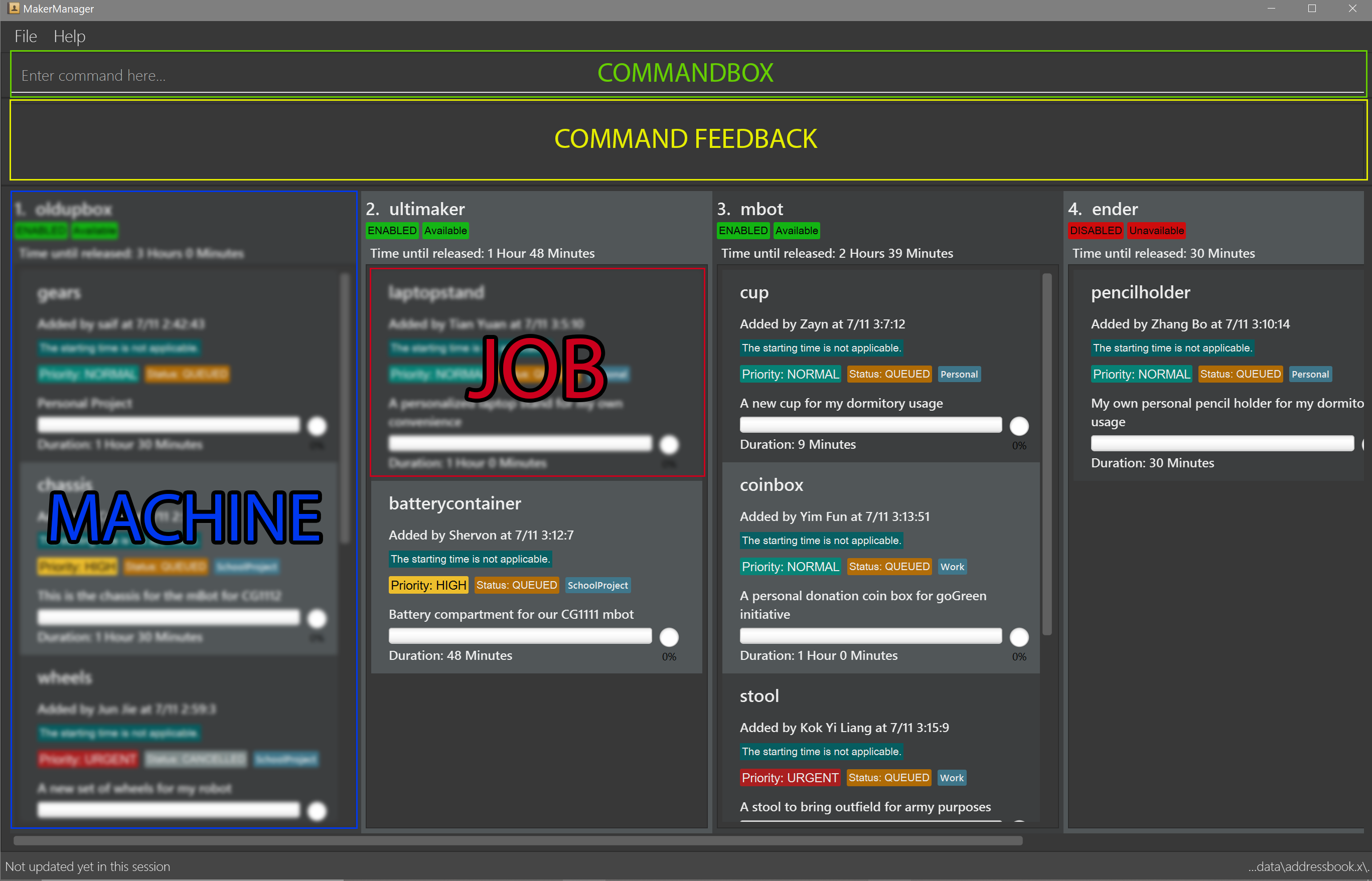Click the horizontal machine list scrollbar
The height and width of the screenshot is (881, 1372).
pos(517,840)
